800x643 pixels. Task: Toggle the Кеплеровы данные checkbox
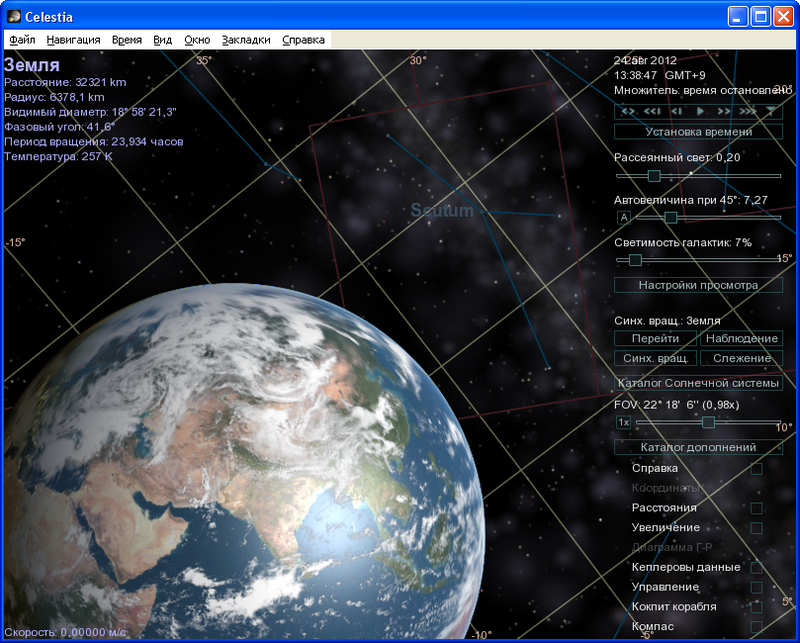(756, 567)
